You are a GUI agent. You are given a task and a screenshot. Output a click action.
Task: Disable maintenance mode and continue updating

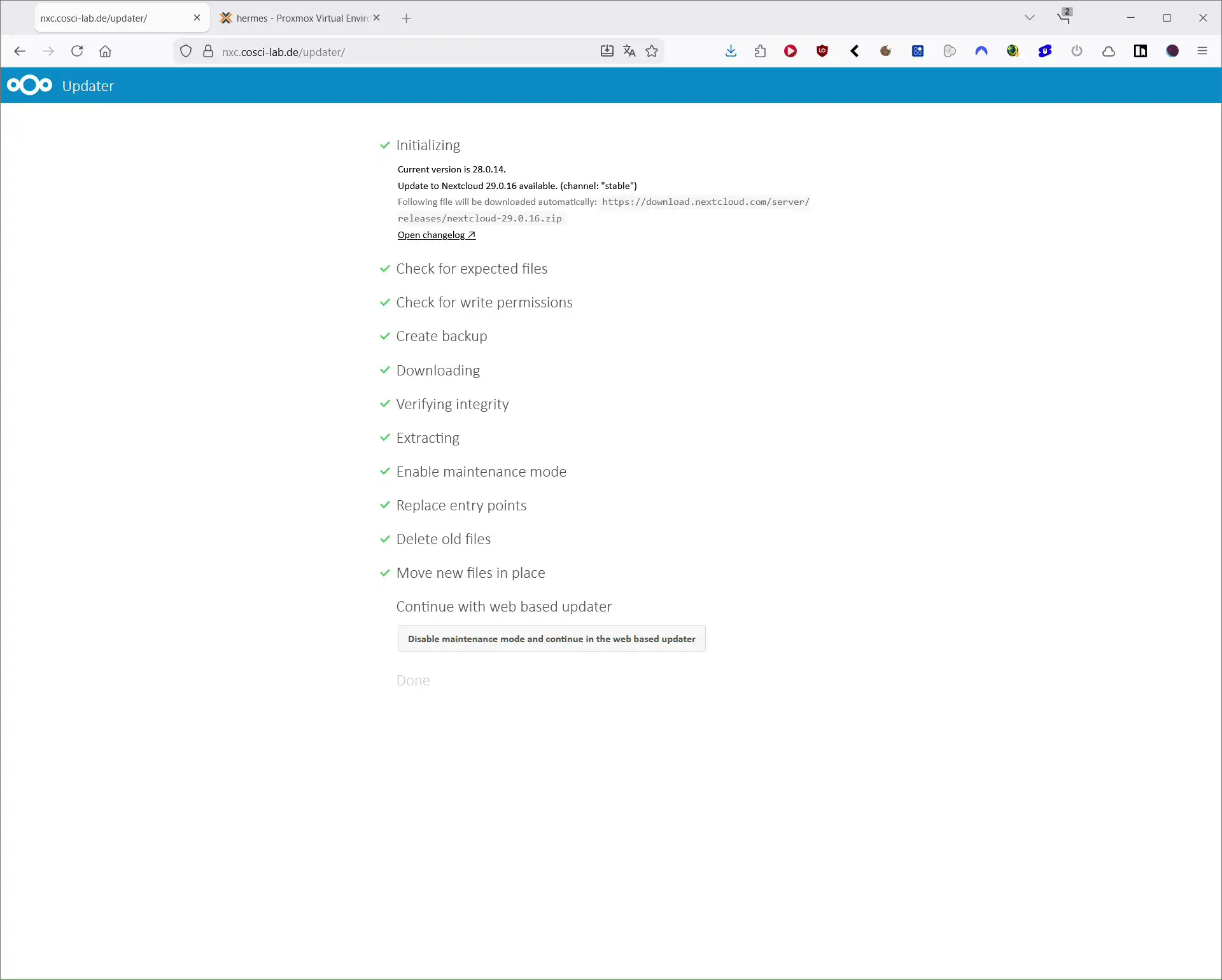(551, 638)
